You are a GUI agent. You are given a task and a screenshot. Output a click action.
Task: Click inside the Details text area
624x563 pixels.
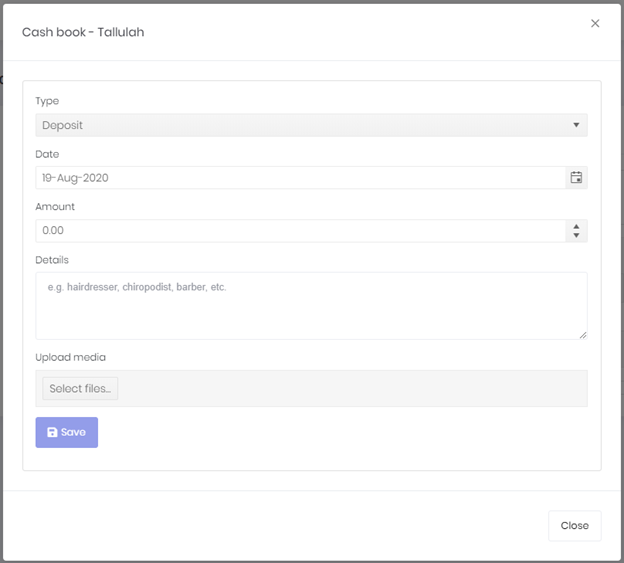(311, 306)
